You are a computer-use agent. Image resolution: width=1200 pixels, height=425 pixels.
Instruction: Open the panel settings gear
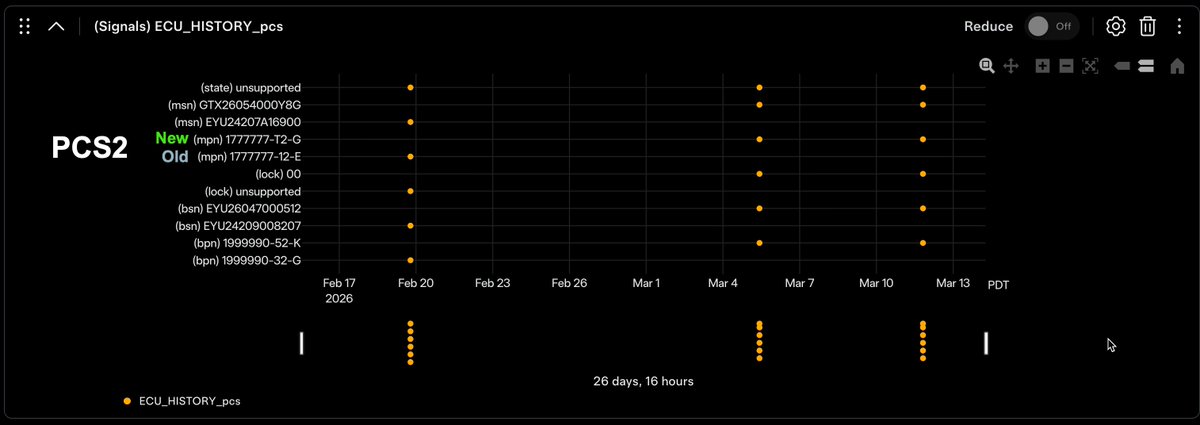point(1116,27)
